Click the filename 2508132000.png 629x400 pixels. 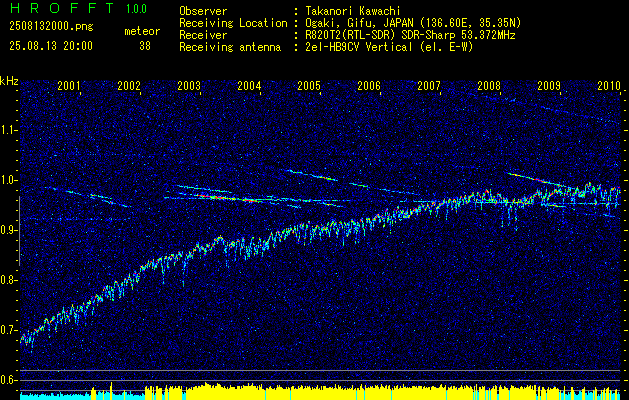pos(51,27)
